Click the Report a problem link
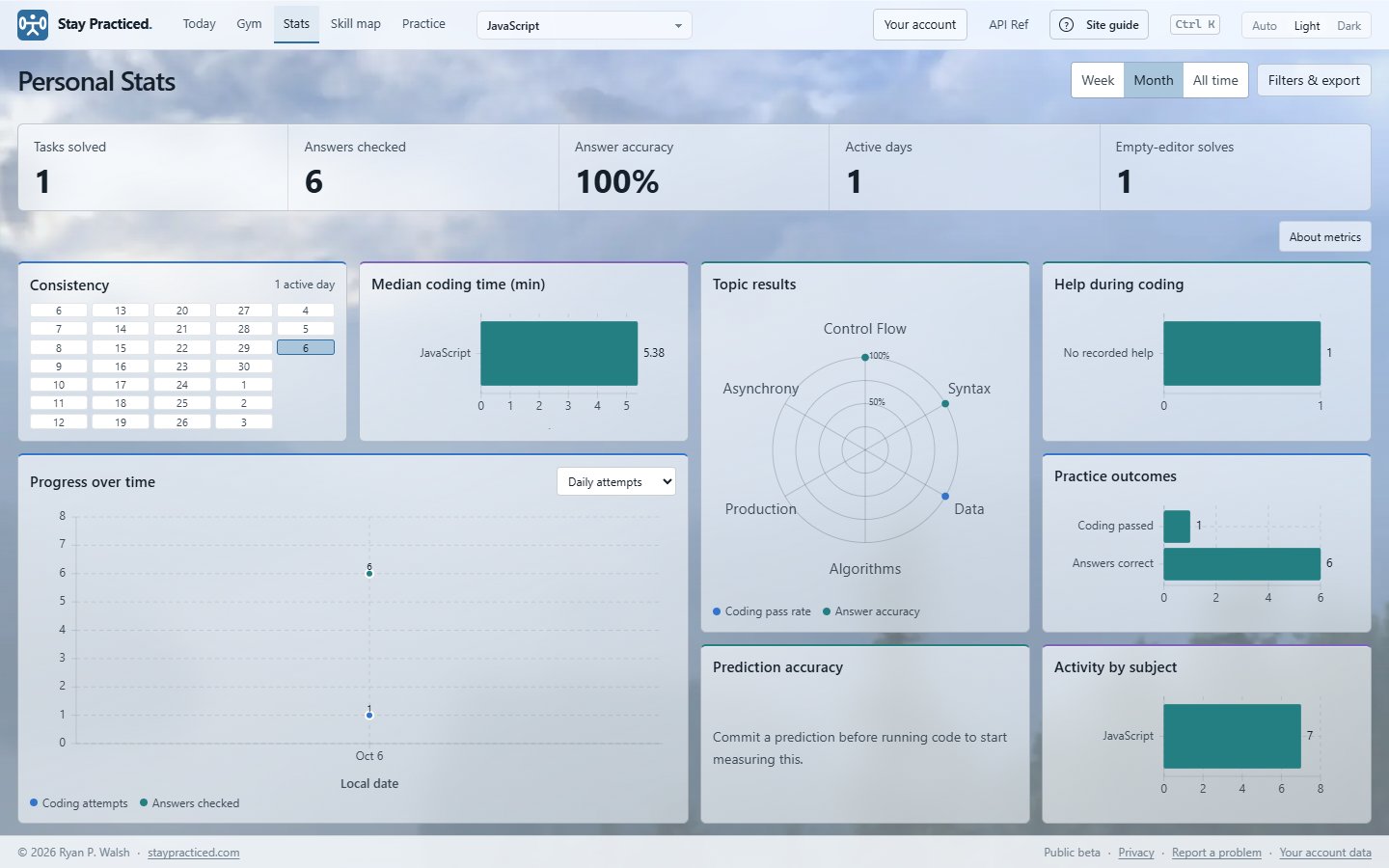 click(x=1216, y=853)
